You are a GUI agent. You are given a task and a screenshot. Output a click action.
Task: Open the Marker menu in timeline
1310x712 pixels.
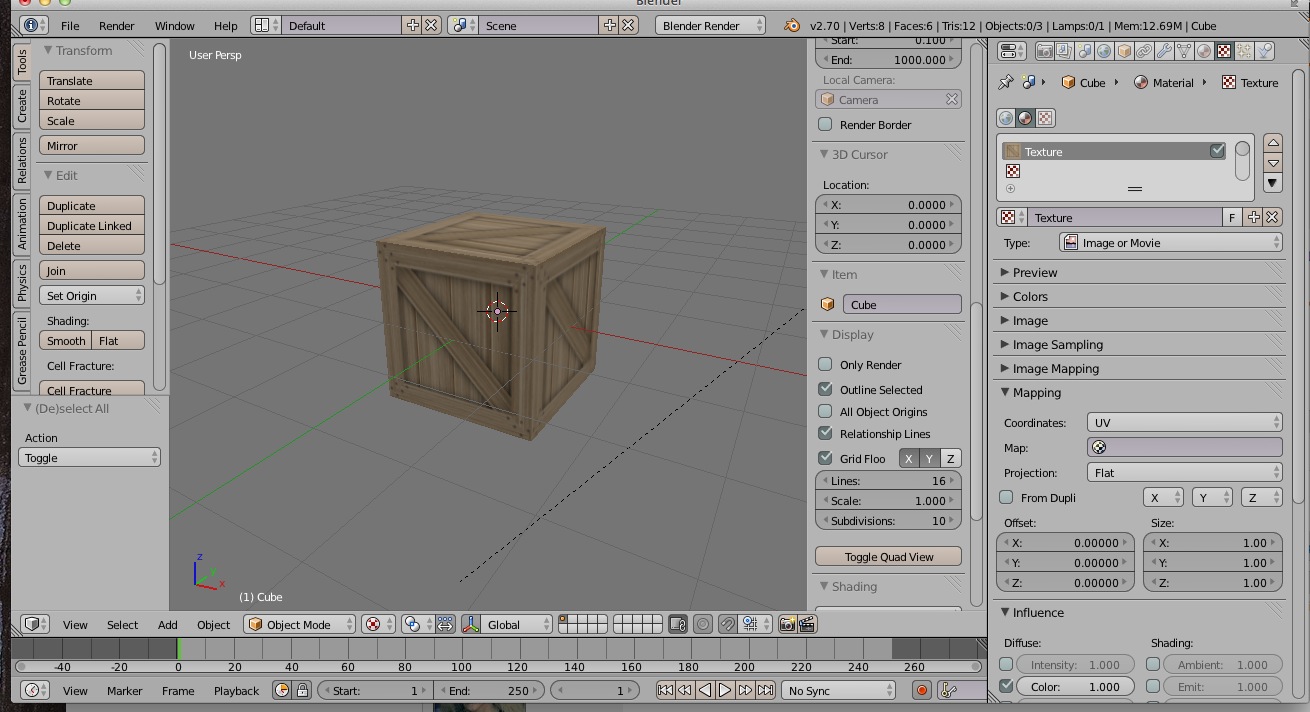[124, 690]
